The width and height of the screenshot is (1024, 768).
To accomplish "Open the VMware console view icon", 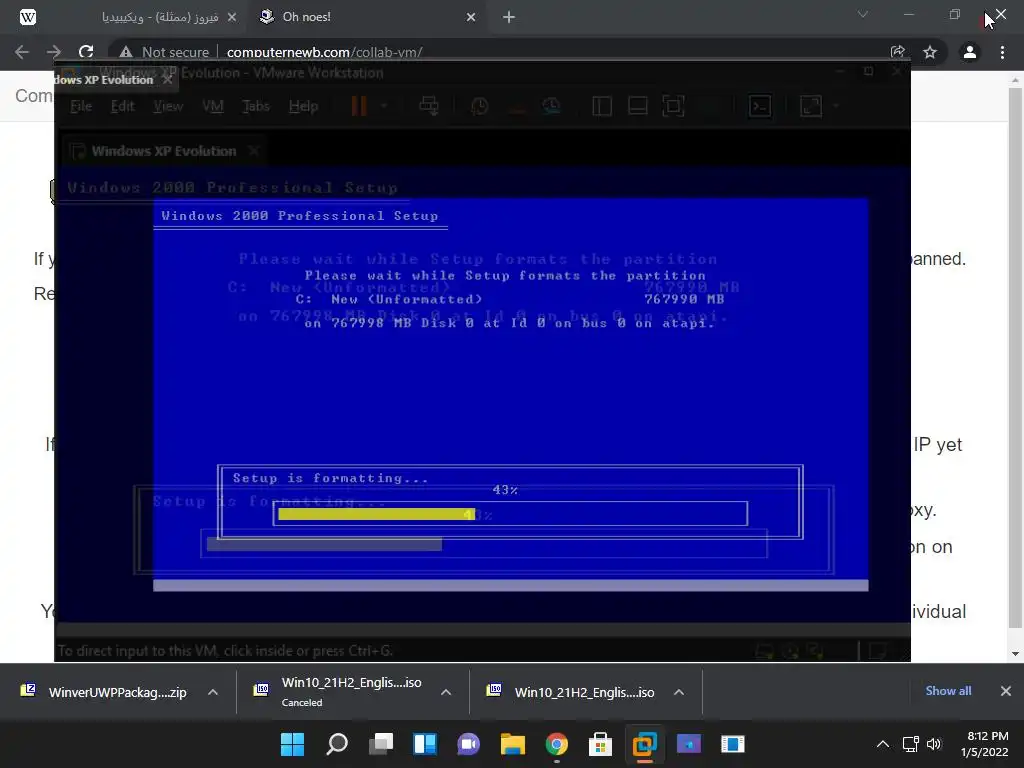I will pyautogui.click(x=760, y=106).
